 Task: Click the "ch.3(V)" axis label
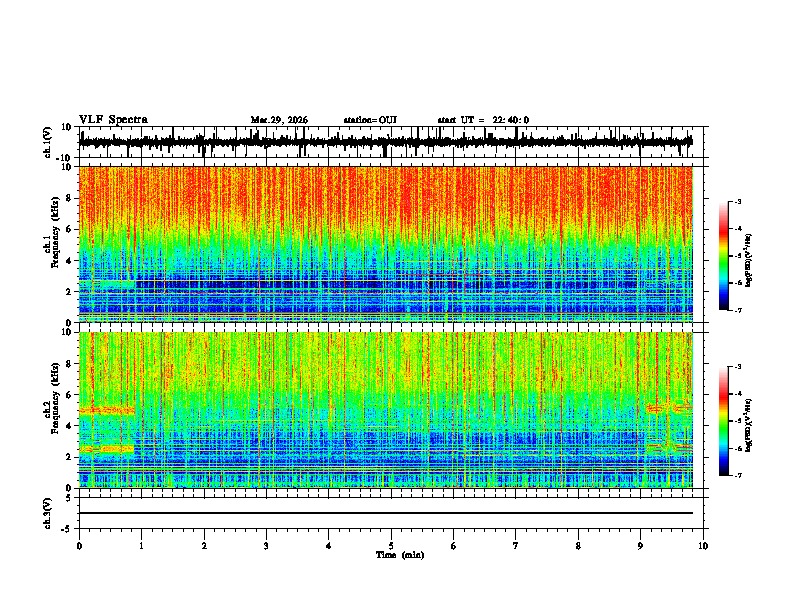tap(48, 513)
